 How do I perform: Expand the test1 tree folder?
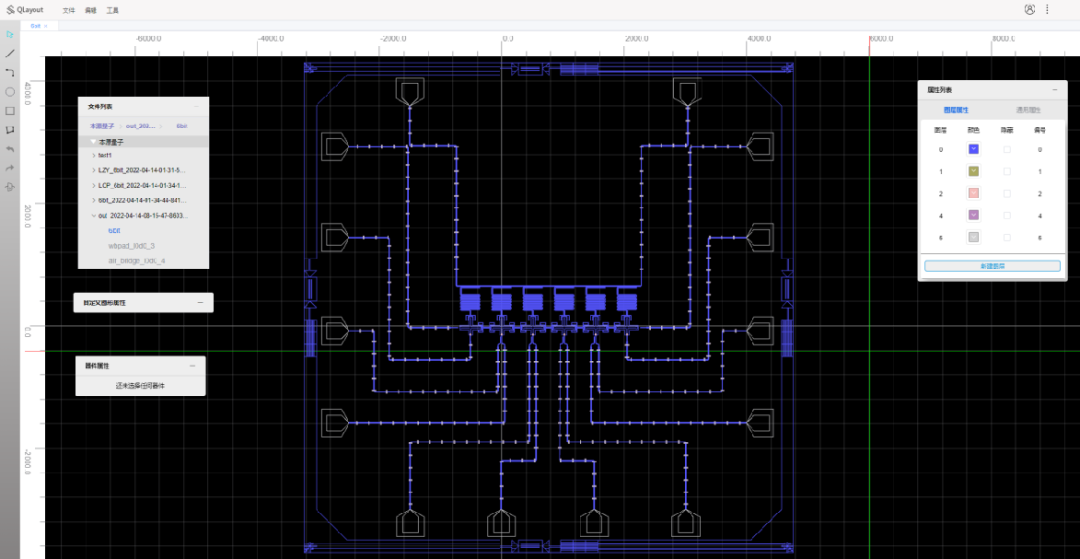tap(94, 155)
